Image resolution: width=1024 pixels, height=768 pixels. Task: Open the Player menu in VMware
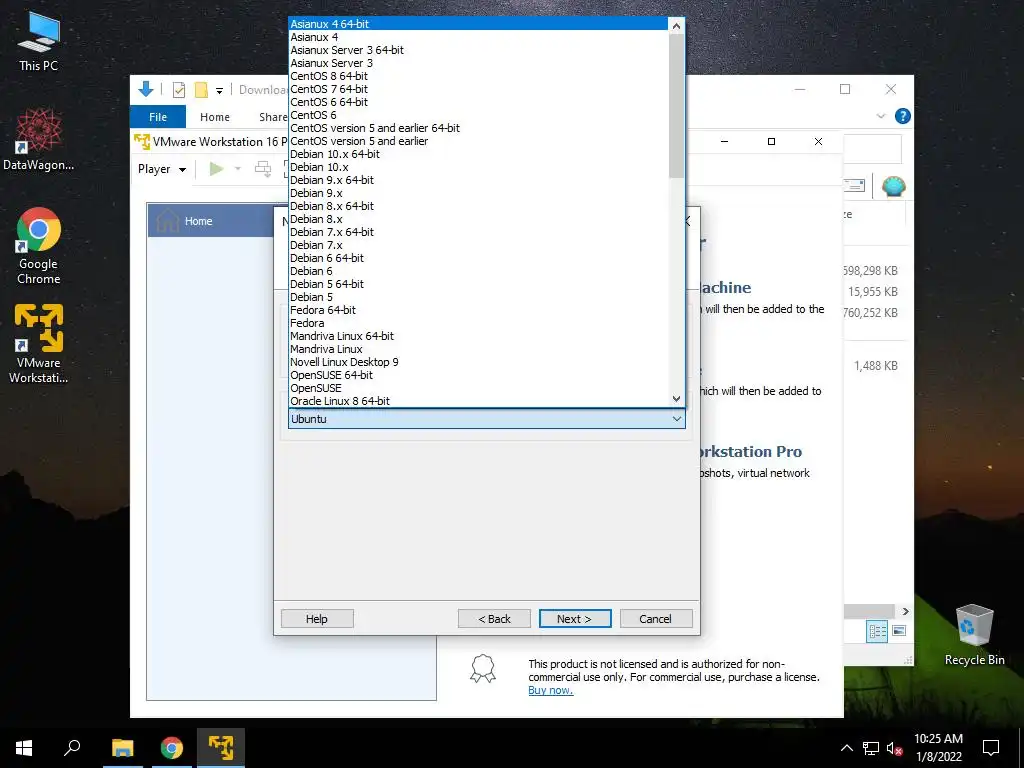(162, 169)
